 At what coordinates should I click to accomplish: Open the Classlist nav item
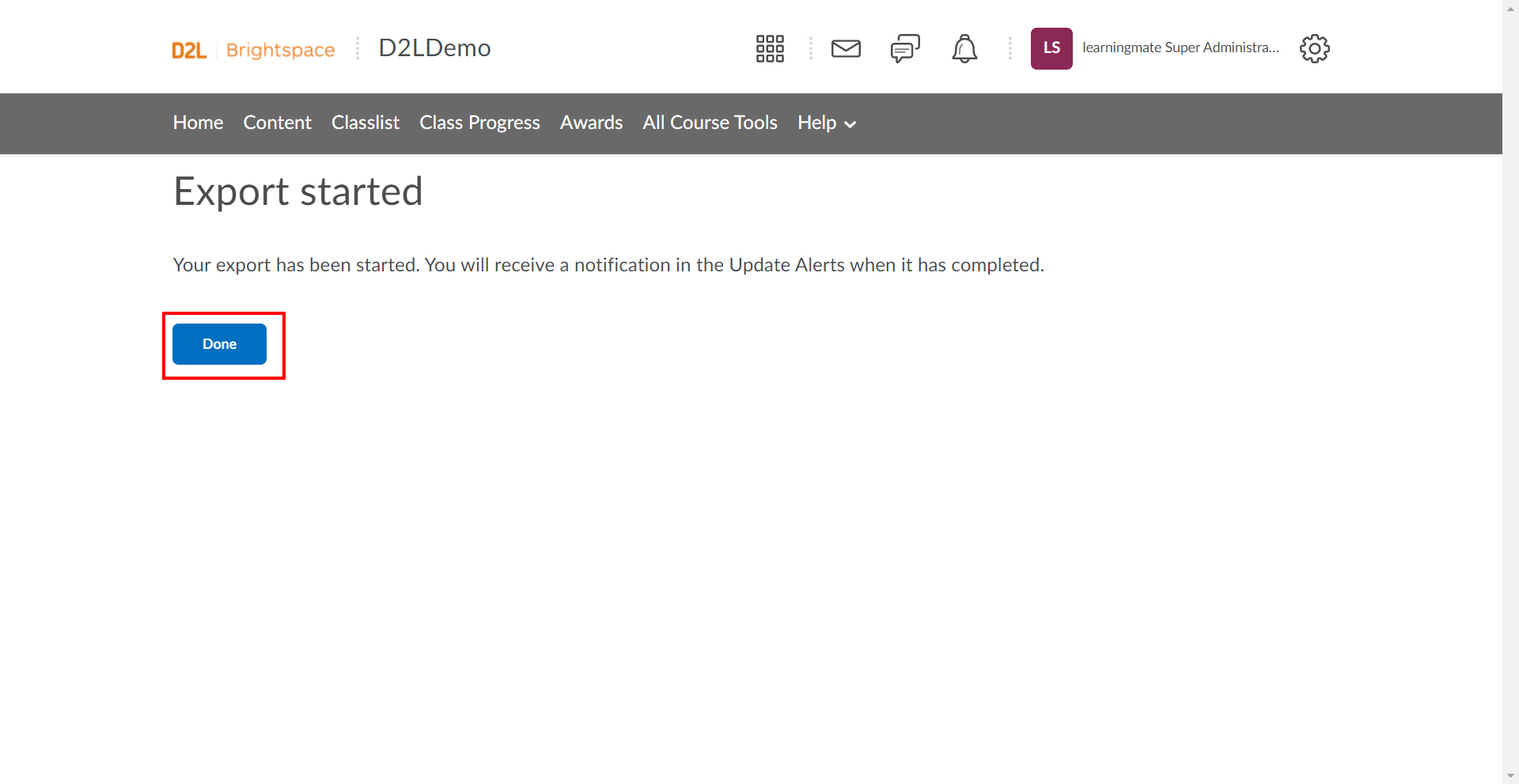[366, 123]
